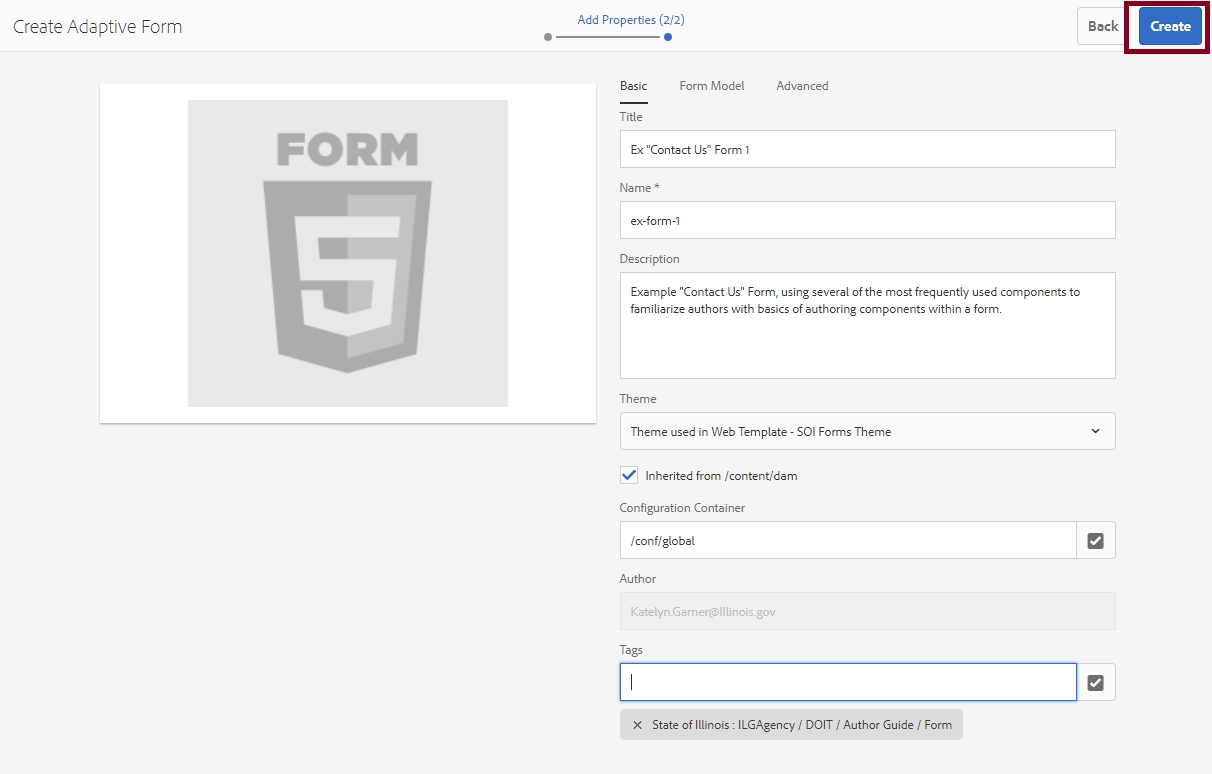Click the State of Illinois tag text
This screenshot has height=774, width=1212.
pyautogui.click(x=802, y=725)
